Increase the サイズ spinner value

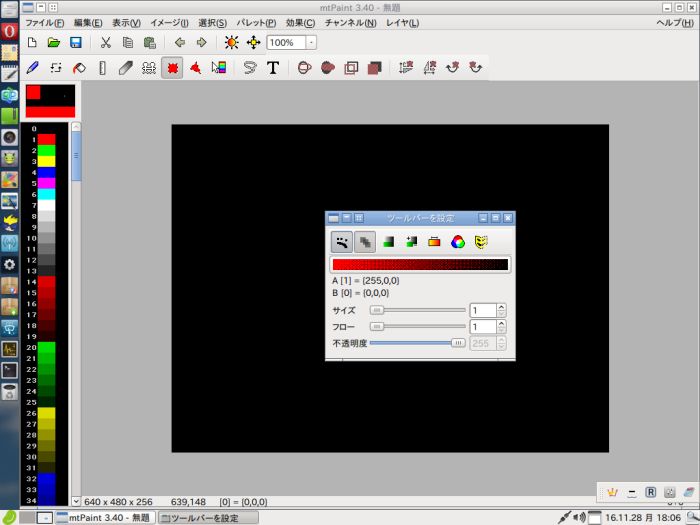pos(501,306)
